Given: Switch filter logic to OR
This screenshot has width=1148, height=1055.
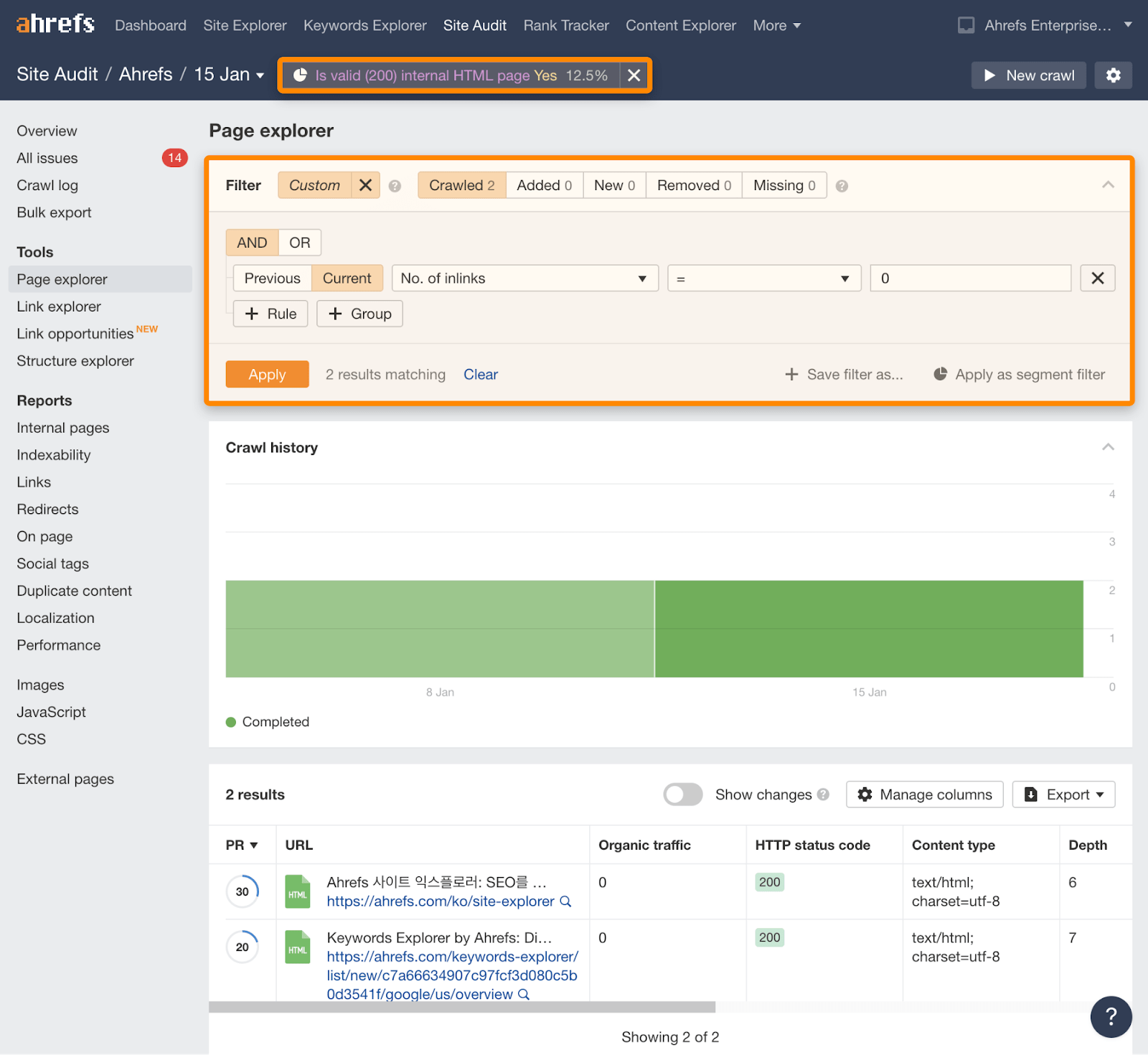Looking at the screenshot, I should point(299,243).
